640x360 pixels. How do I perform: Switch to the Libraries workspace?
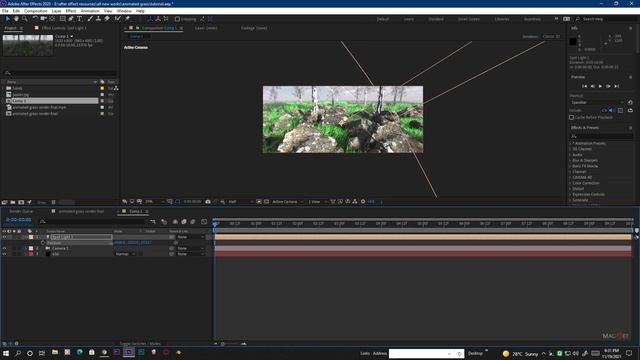(x=502, y=19)
